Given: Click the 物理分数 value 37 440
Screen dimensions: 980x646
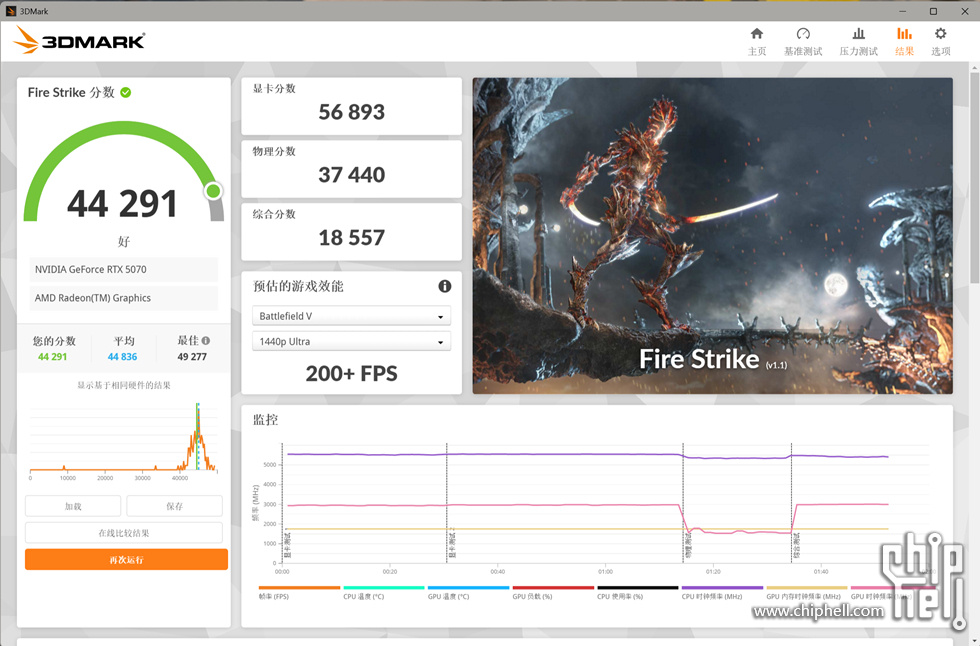Looking at the screenshot, I should click(351, 175).
